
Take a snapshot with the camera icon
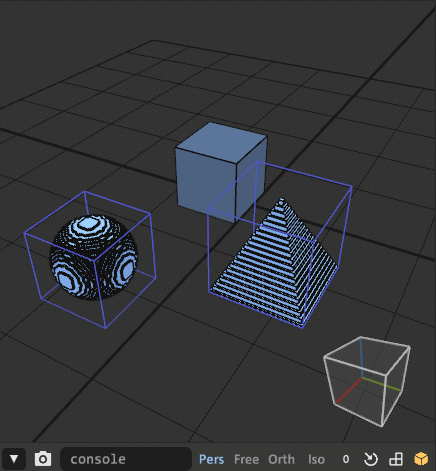pos(43,459)
